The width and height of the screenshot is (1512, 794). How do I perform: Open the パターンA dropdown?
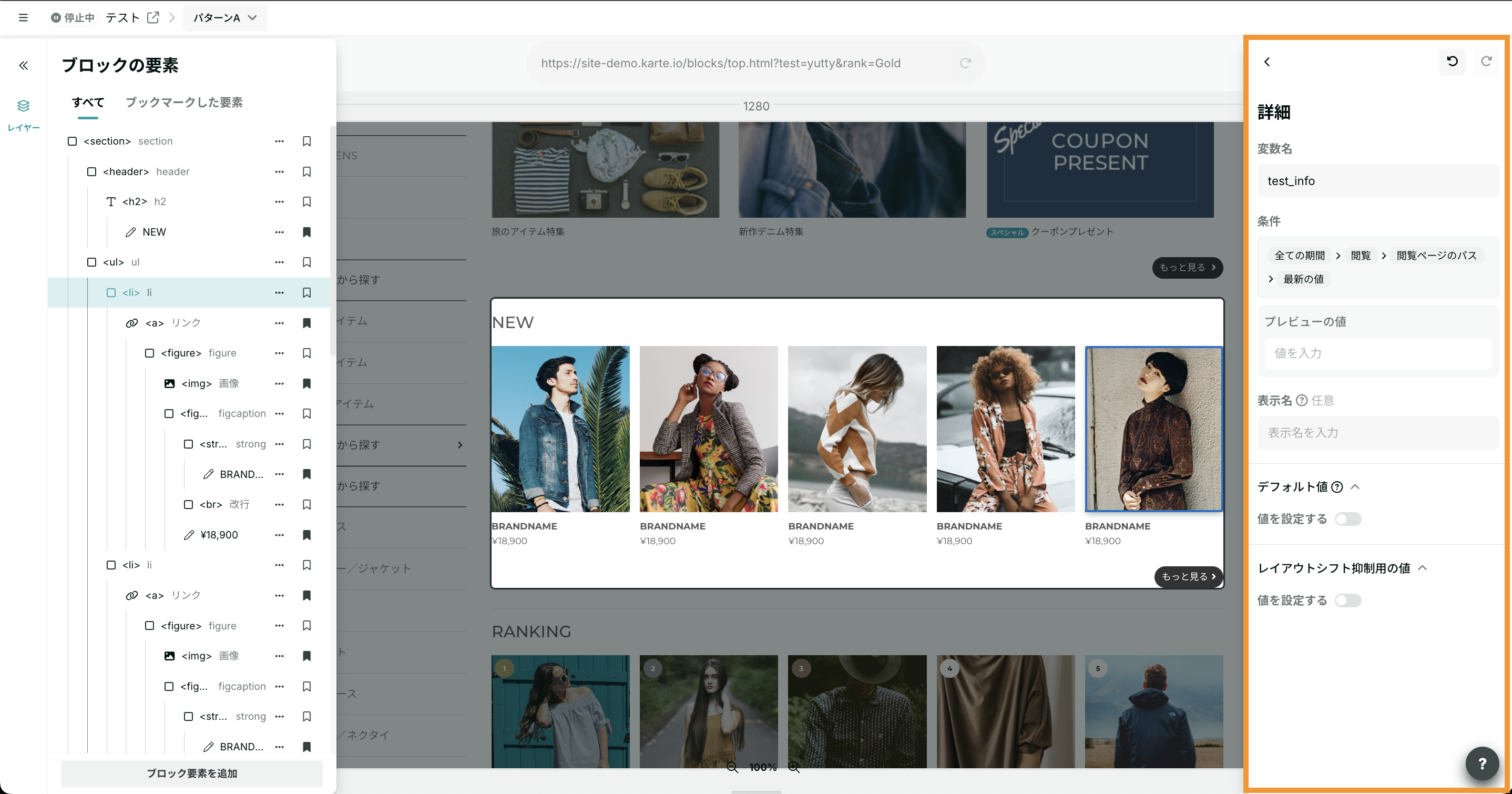[226, 18]
